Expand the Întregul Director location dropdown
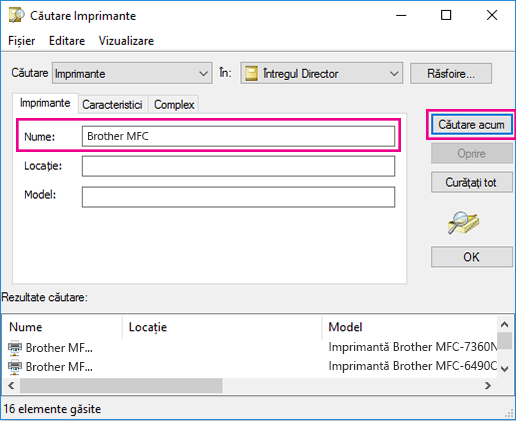 tap(322, 73)
